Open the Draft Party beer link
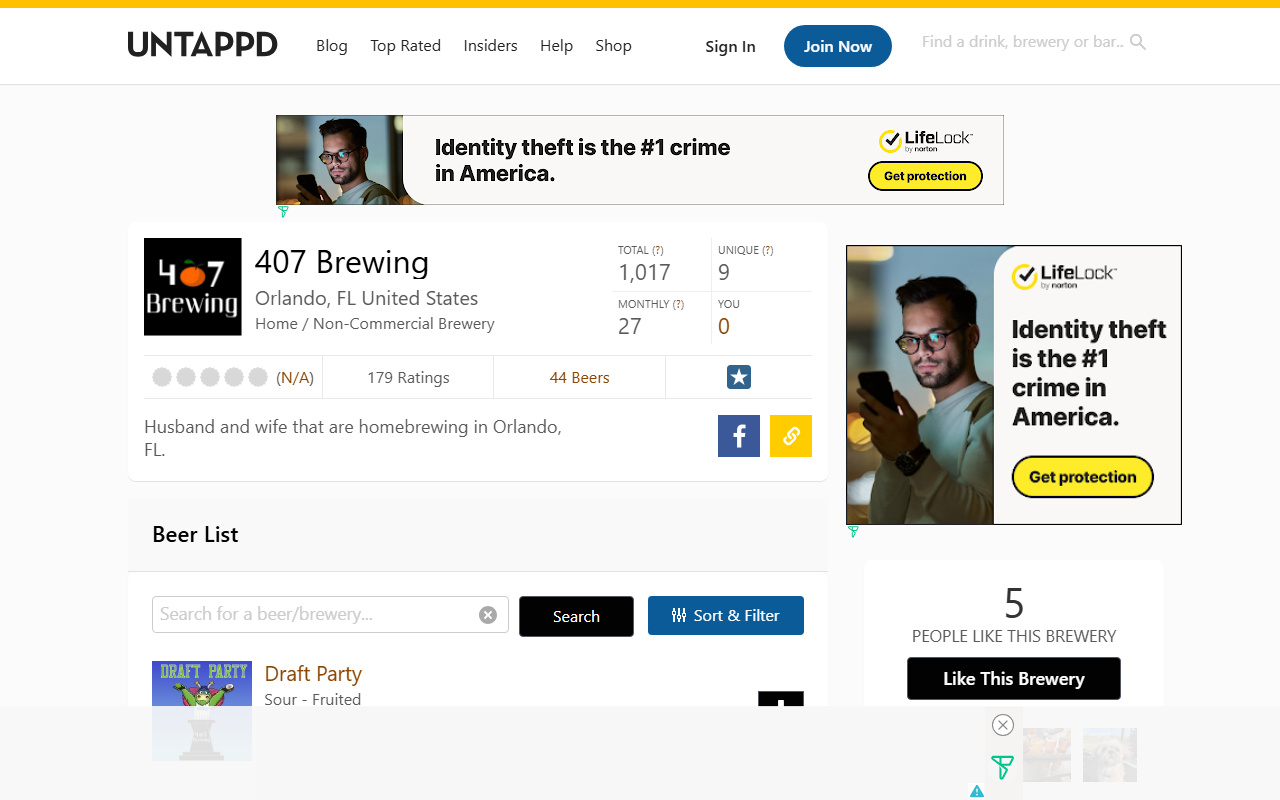Screen dimensions: 1280x800 pyautogui.click(x=313, y=673)
